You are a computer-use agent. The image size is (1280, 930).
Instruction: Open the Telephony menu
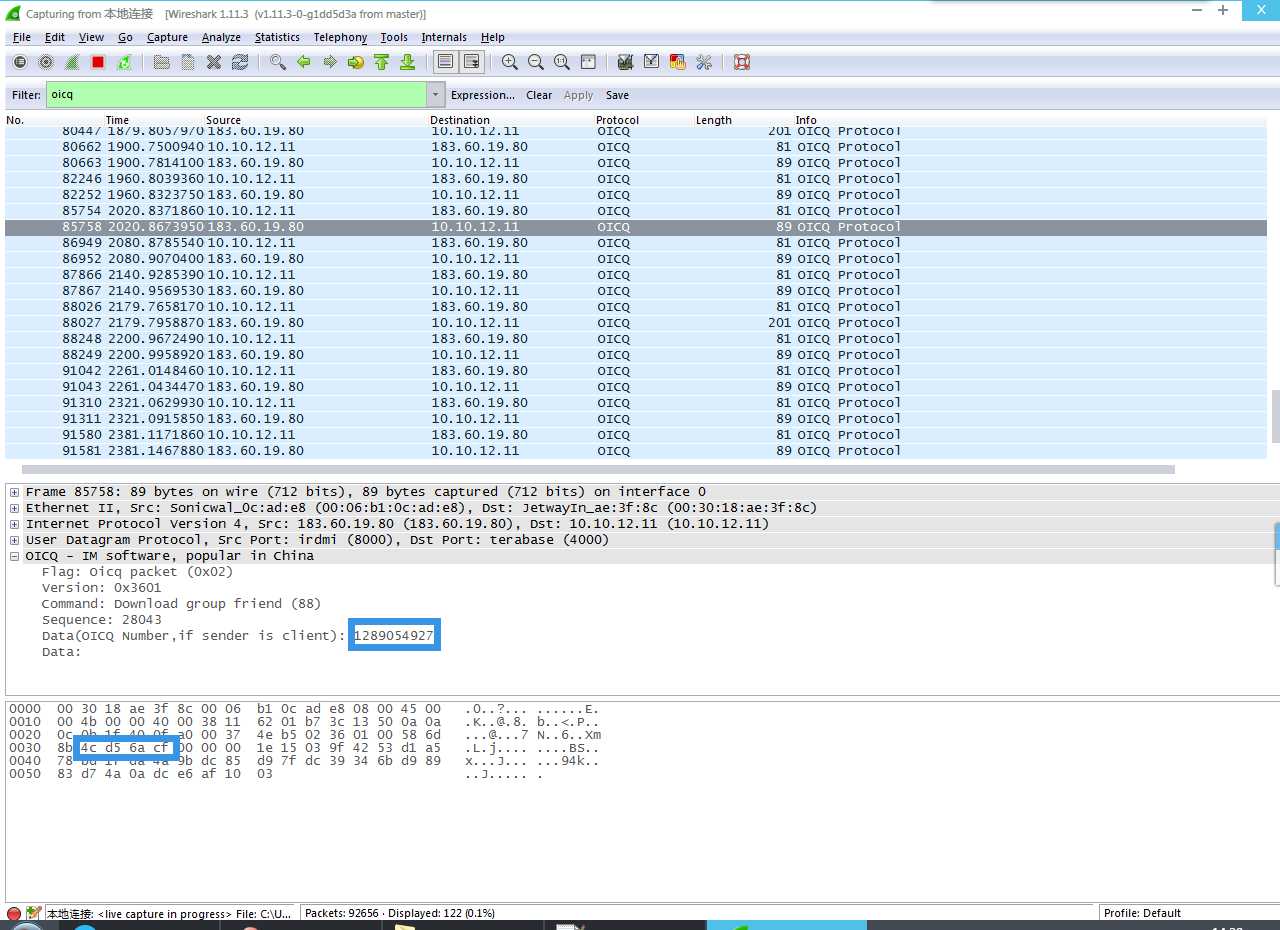click(x=340, y=37)
